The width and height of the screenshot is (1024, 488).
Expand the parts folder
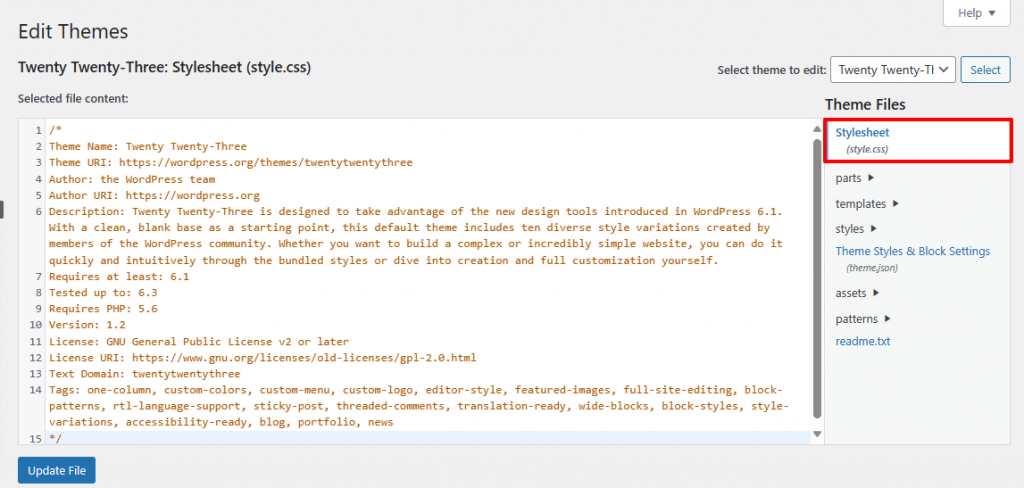(855, 178)
